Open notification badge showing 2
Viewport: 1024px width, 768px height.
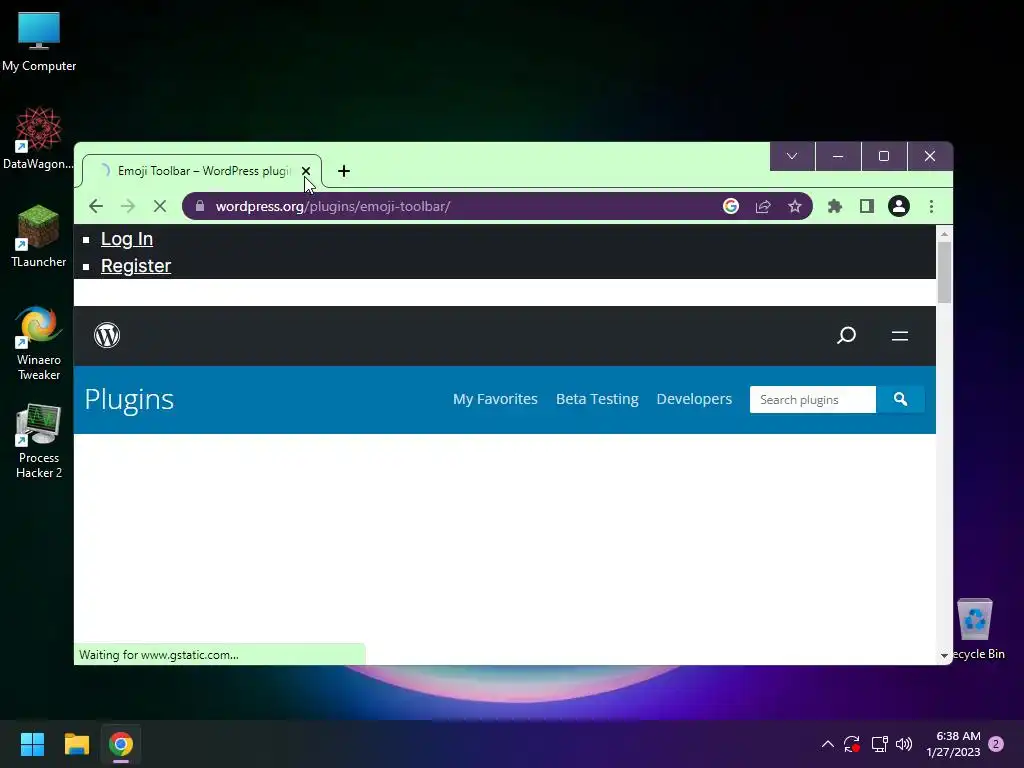point(996,744)
